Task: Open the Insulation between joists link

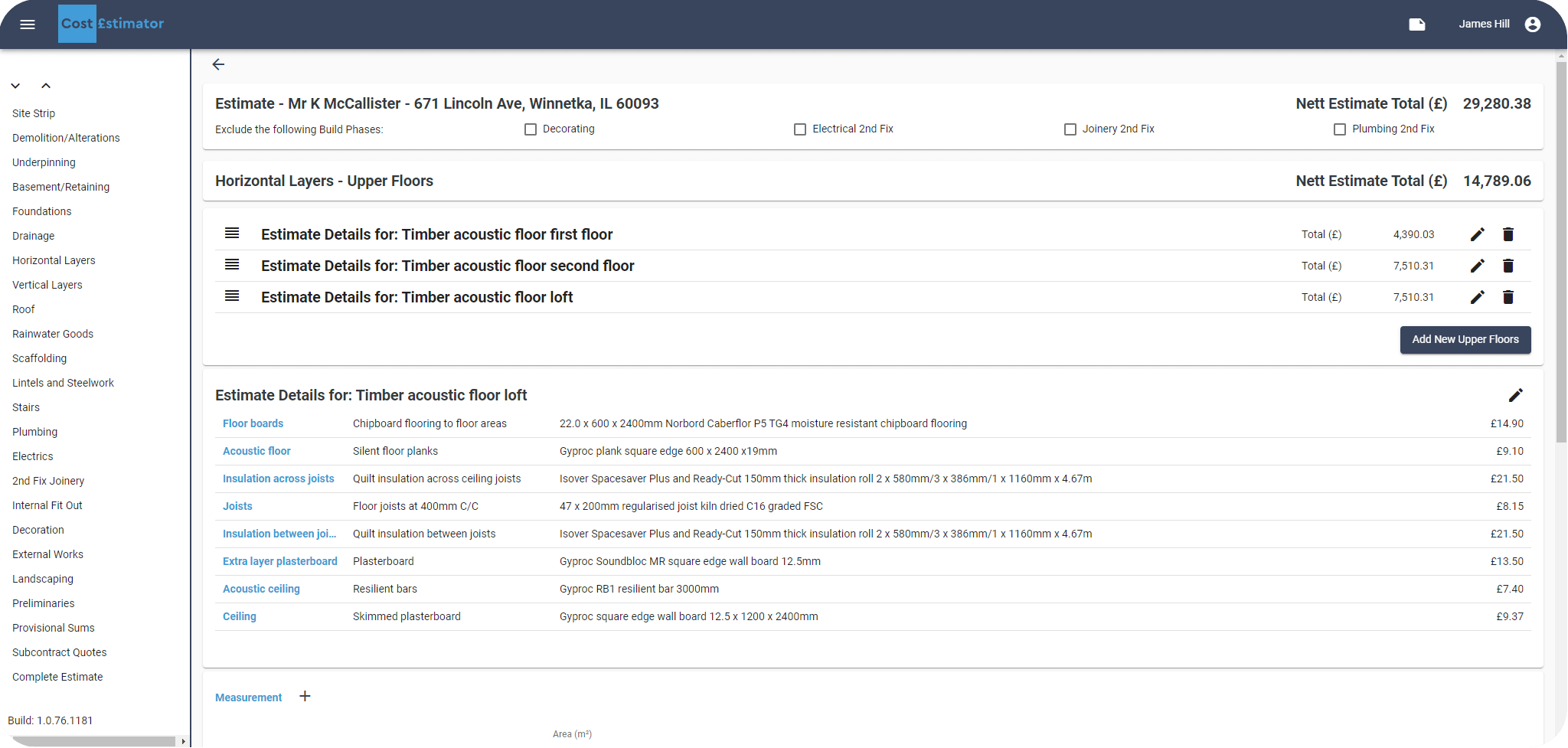Action: point(279,534)
